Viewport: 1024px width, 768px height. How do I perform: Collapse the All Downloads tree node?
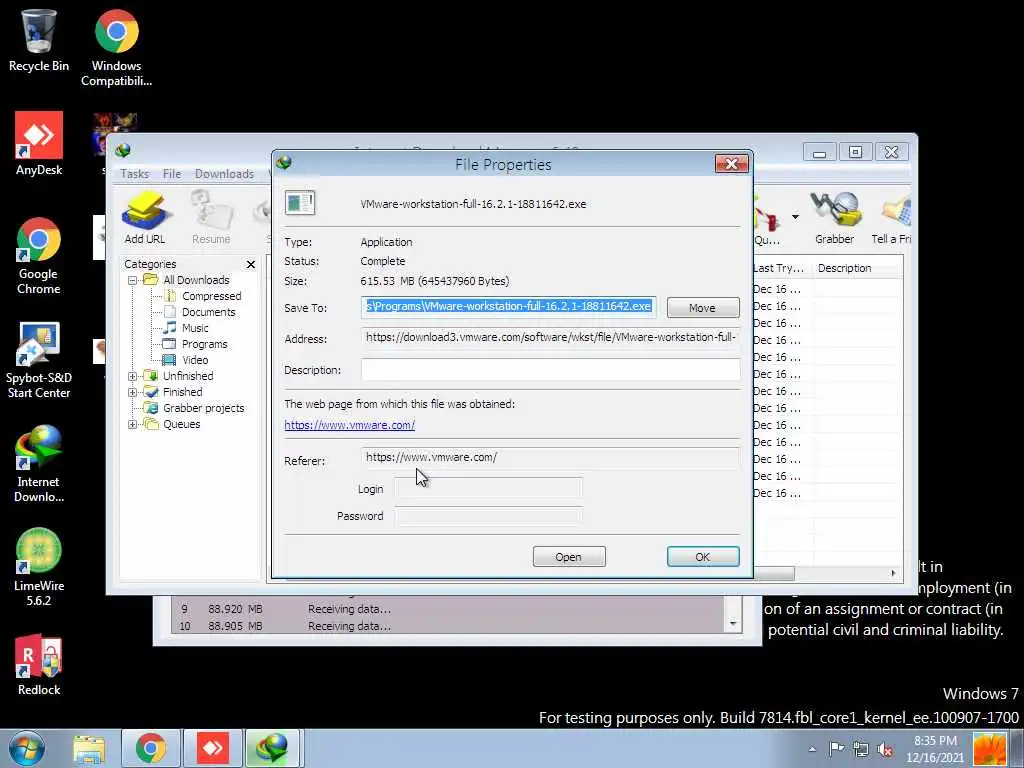click(x=133, y=280)
